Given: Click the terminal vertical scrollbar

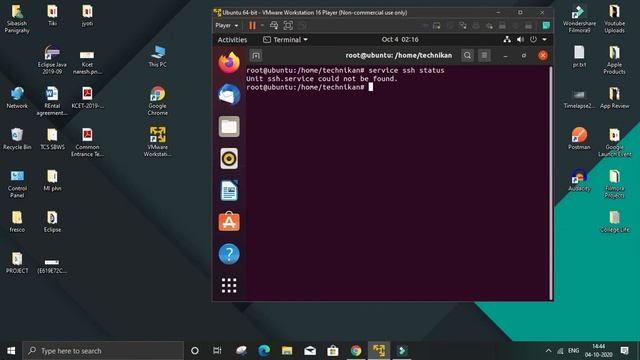Looking at the screenshot, I should point(551,183).
